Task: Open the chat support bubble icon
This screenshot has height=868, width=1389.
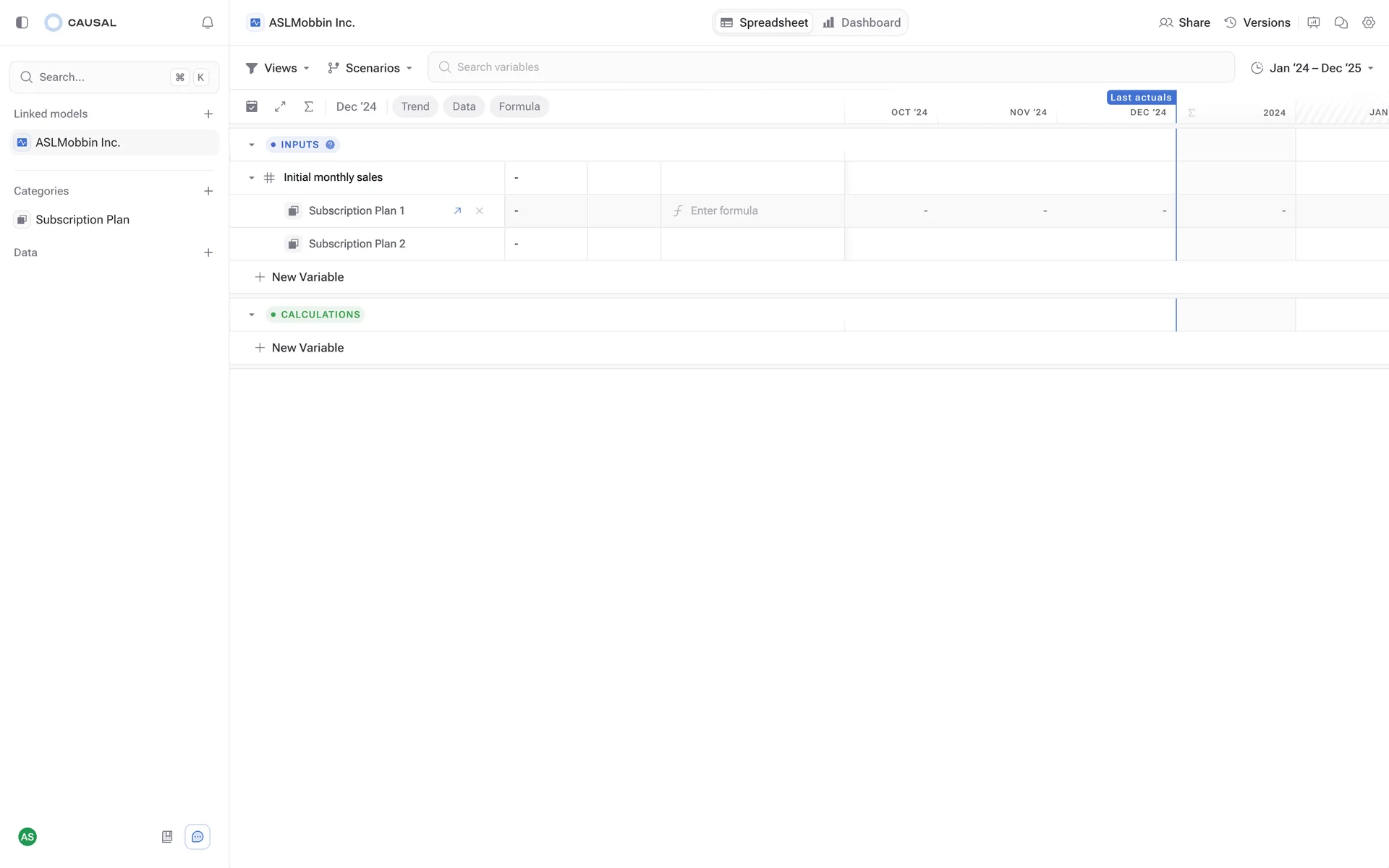Action: 197,837
